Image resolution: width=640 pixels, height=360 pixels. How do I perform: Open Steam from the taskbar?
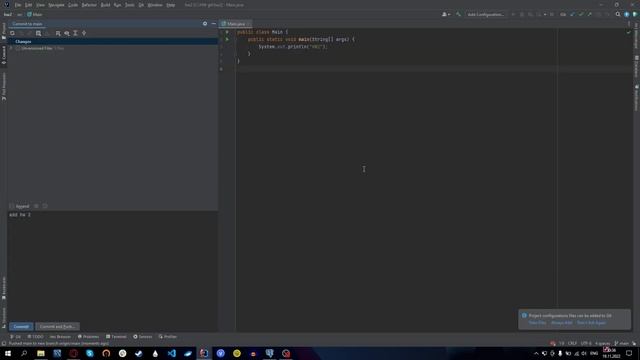(139, 353)
